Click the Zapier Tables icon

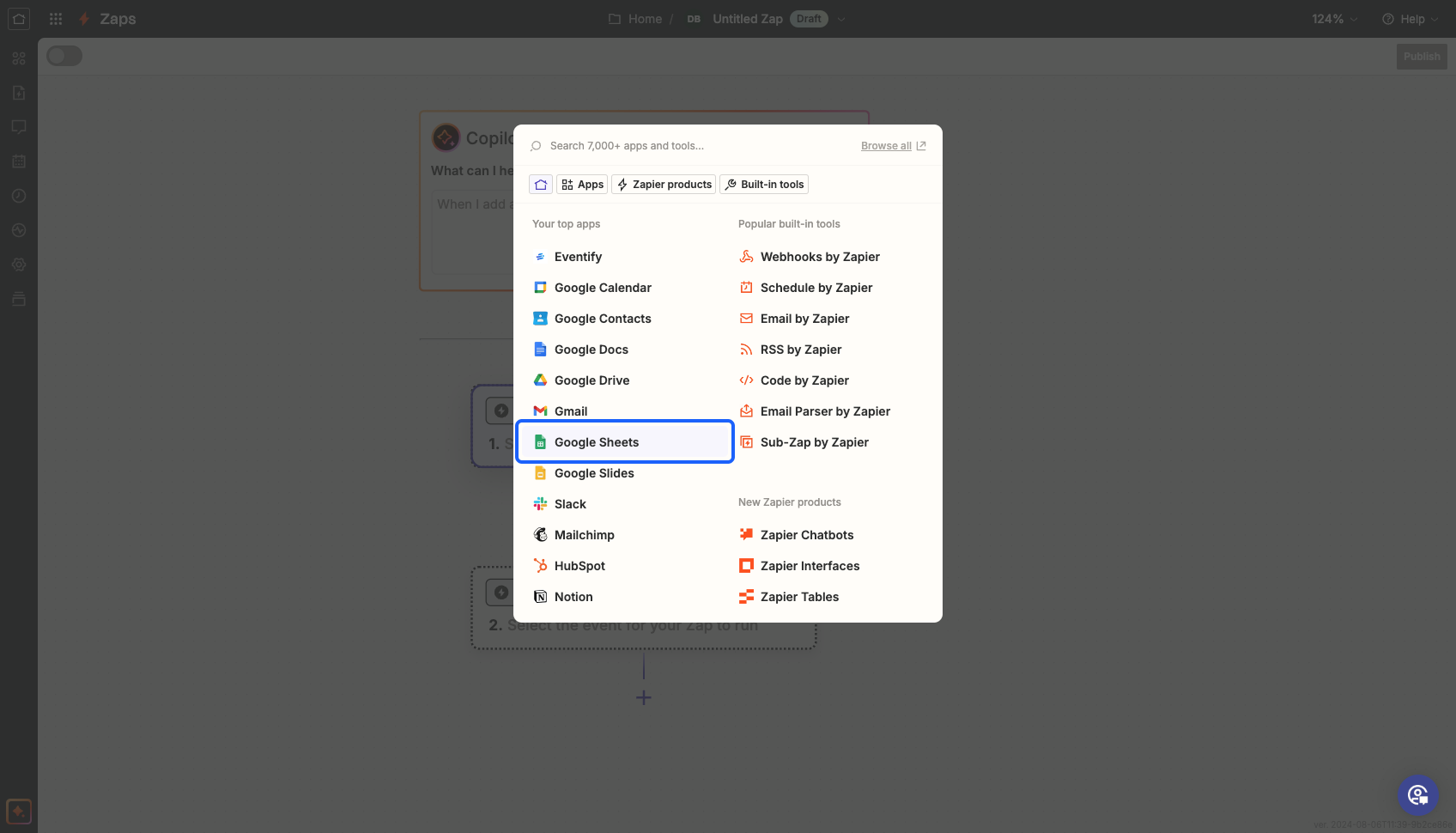746,597
